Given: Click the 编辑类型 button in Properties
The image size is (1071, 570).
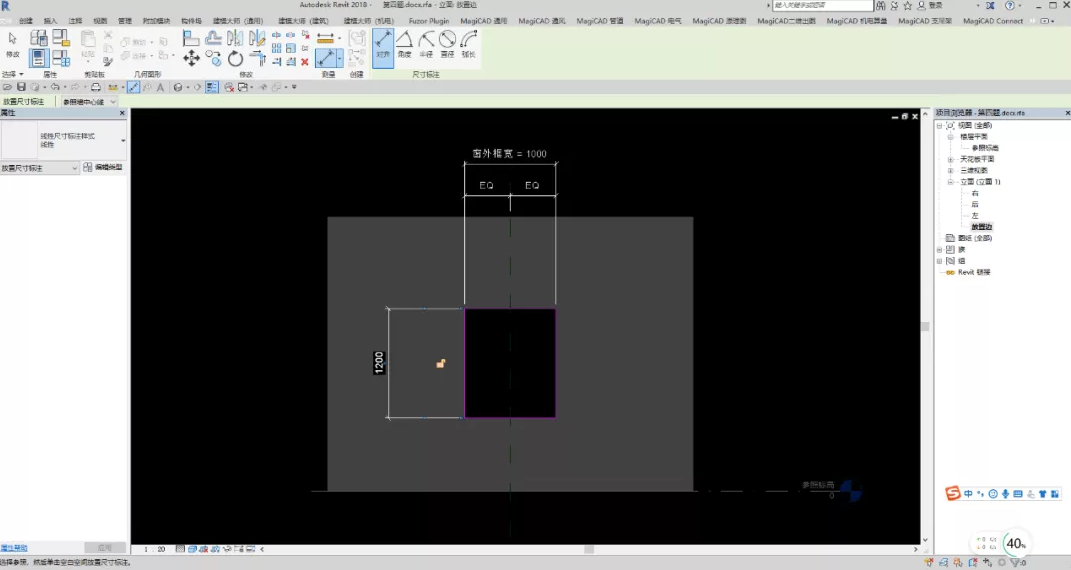Looking at the screenshot, I should pyautogui.click(x=104, y=167).
